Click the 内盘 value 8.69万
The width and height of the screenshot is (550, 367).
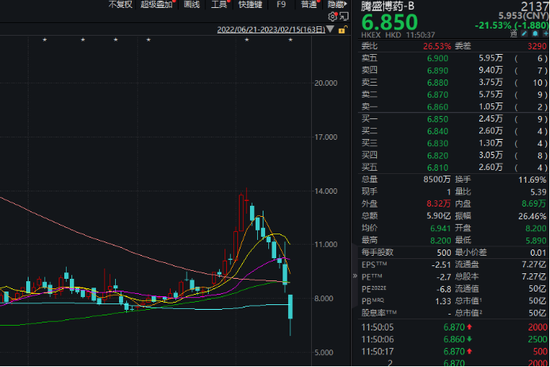(x=534, y=204)
